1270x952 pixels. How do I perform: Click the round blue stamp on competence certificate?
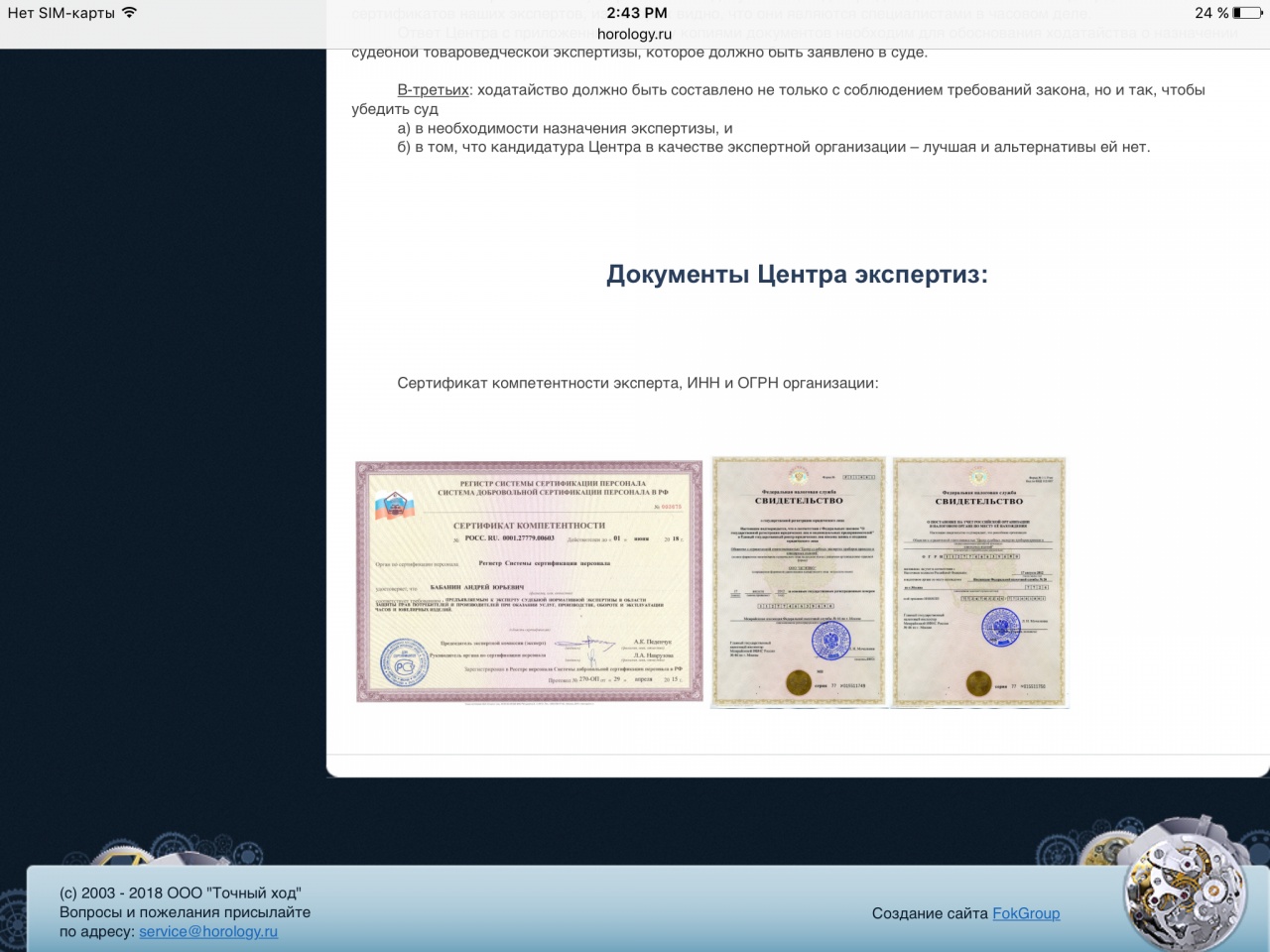pyautogui.click(x=404, y=662)
